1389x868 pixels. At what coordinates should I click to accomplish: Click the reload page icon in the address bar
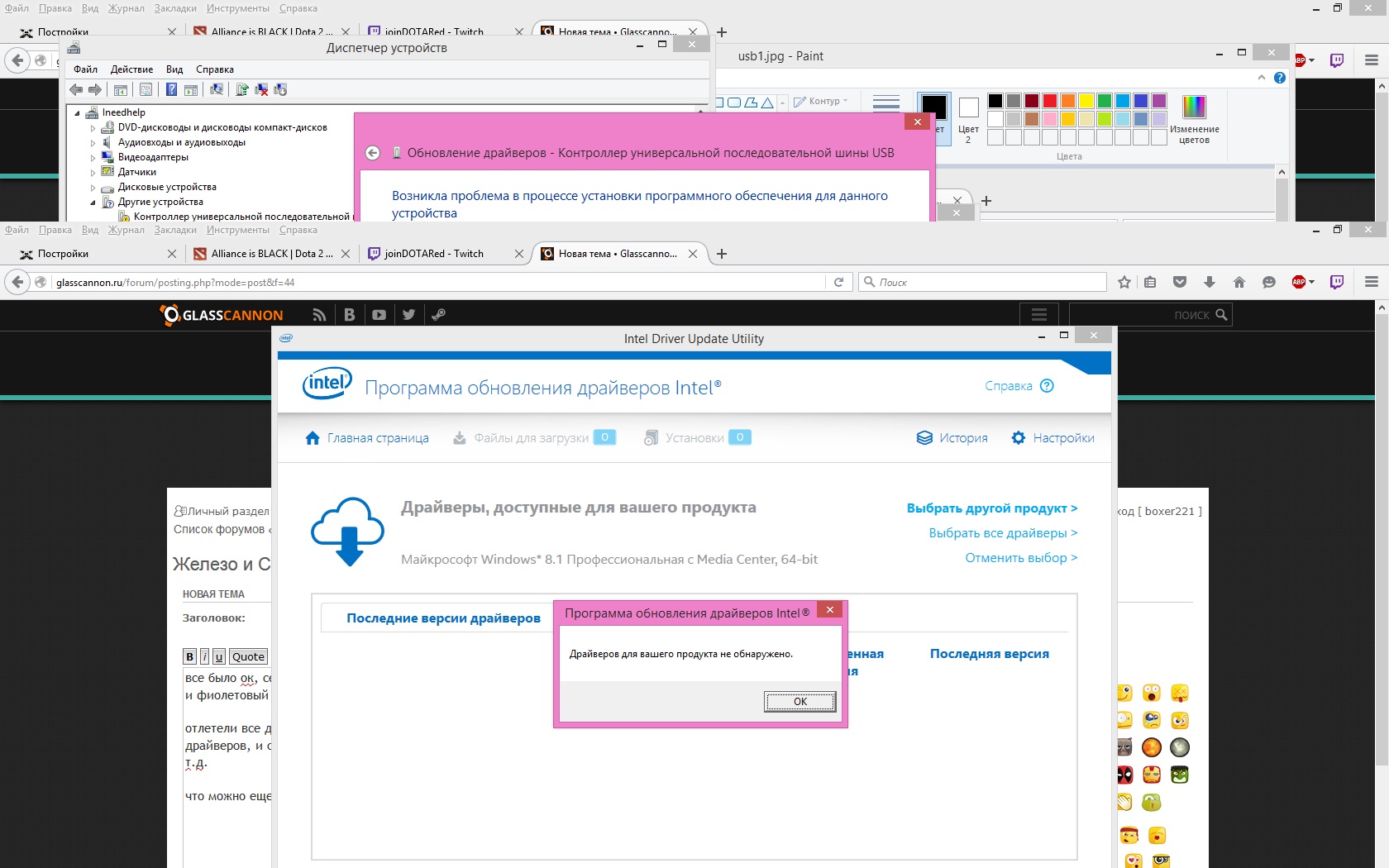coord(838,282)
